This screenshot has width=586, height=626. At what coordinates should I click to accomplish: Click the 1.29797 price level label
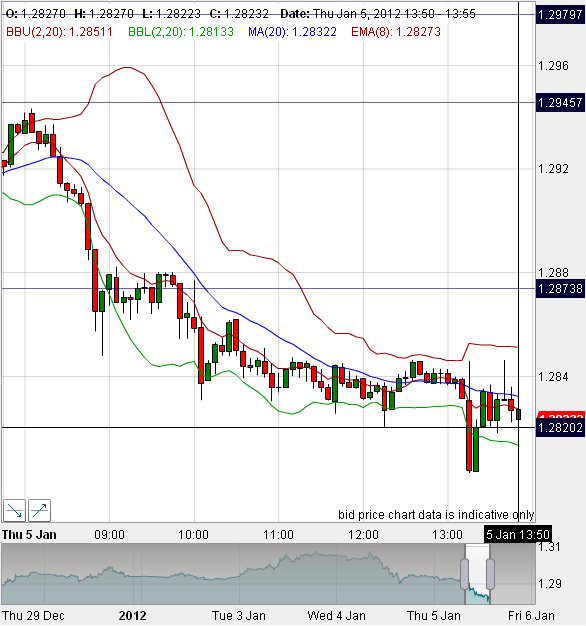pyautogui.click(x=560, y=15)
